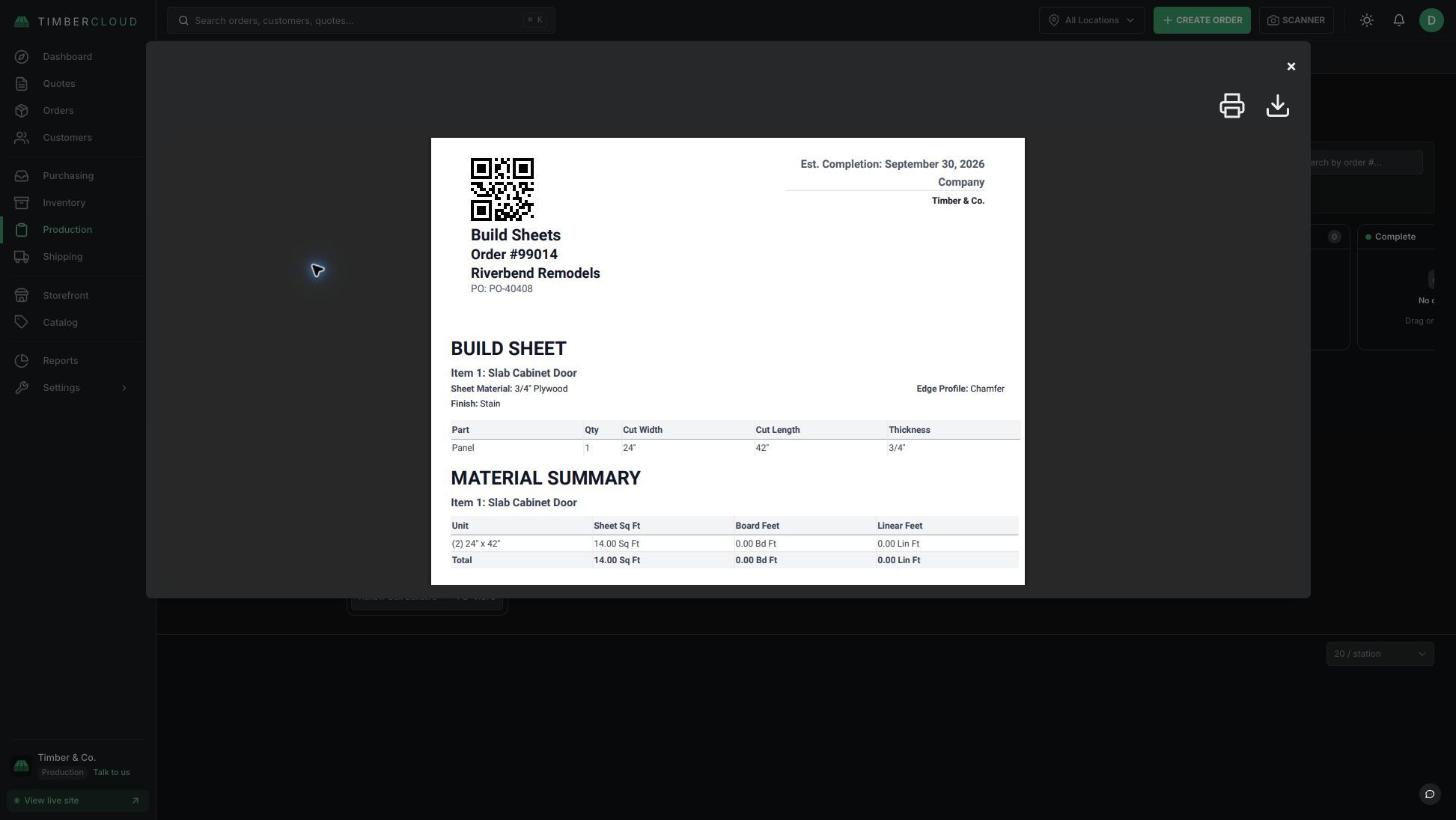Print the build sheet
Image resolution: width=1456 pixels, height=820 pixels.
[1231, 106]
